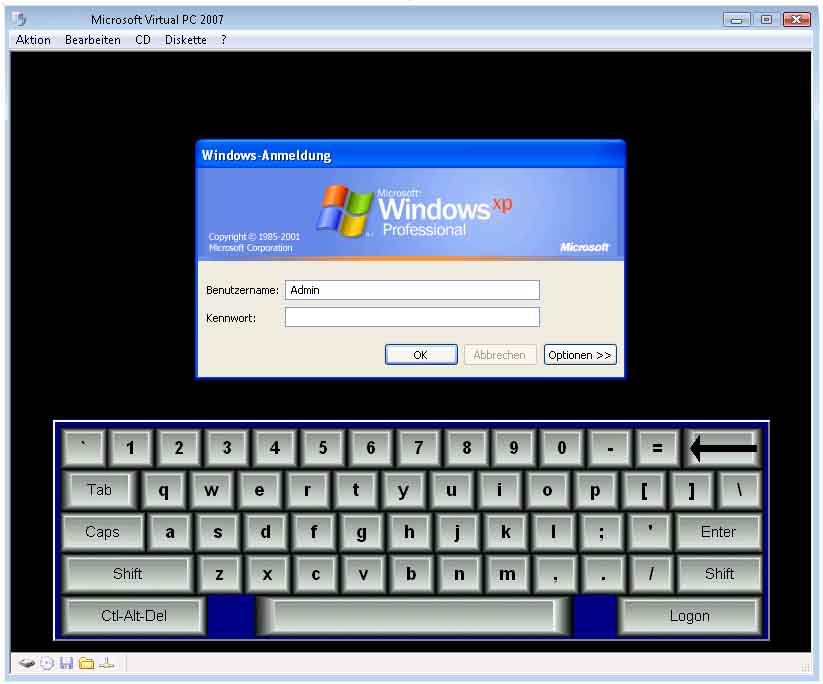The height and width of the screenshot is (684, 823).
Task: Tap the letter a key
Action: [170, 532]
